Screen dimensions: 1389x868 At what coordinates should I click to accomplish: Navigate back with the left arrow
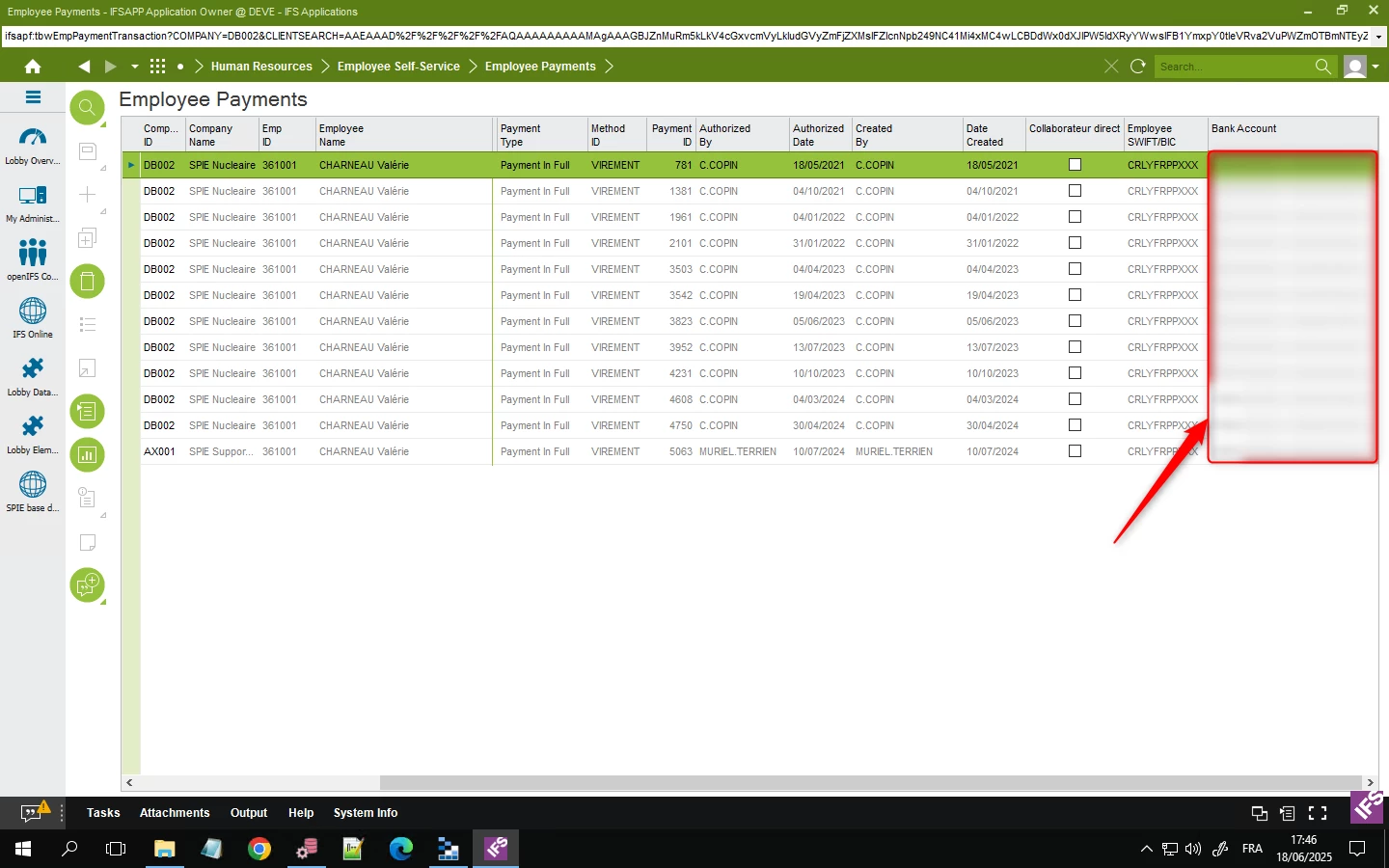[x=84, y=67]
